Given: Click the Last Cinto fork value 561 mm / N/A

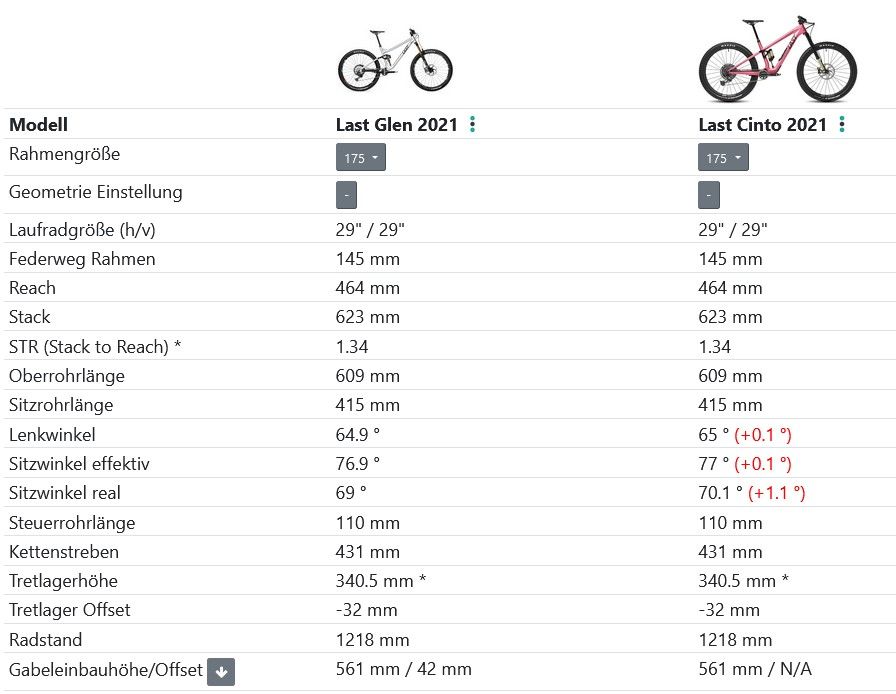Looking at the screenshot, I should (x=754, y=669).
